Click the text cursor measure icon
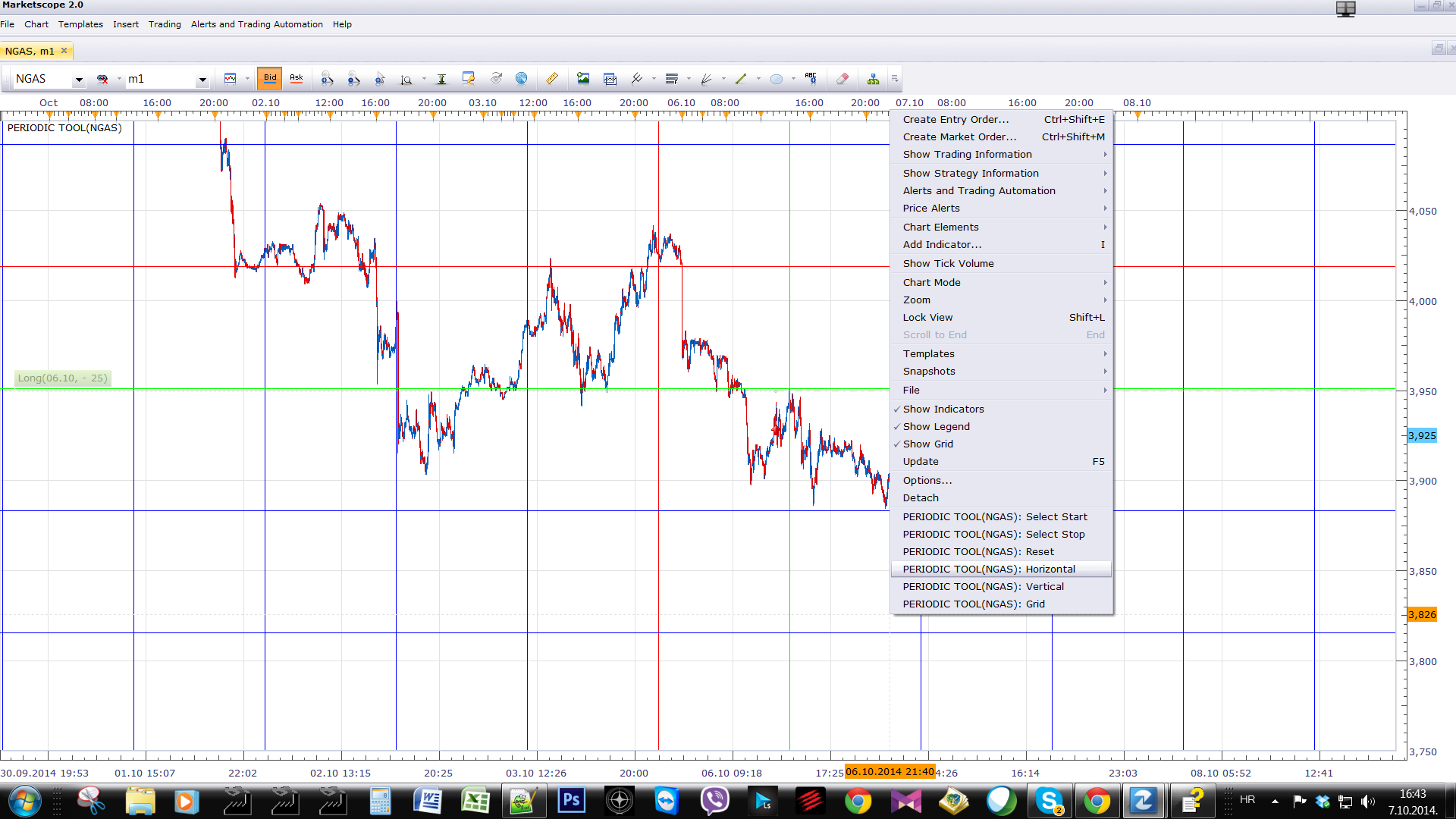The width and height of the screenshot is (1456, 819). (441, 78)
